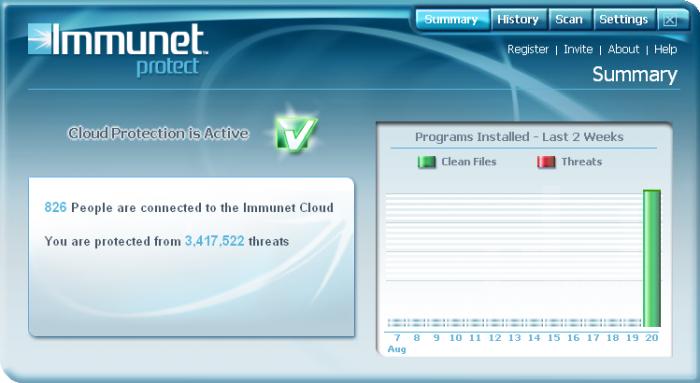Open the About link
The image size is (700, 383).
click(623, 49)
